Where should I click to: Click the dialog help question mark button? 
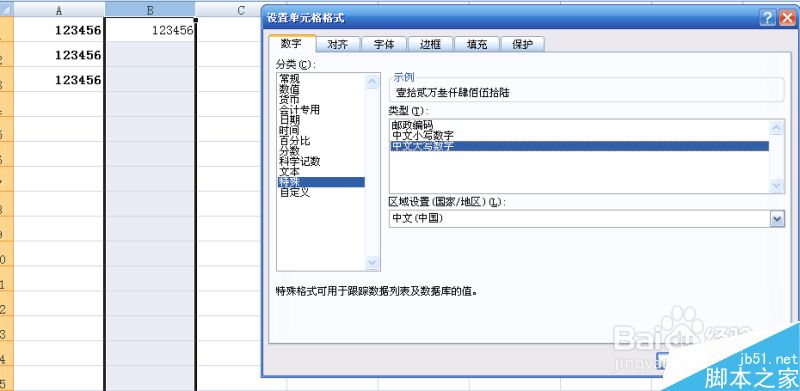click(767, 18)
